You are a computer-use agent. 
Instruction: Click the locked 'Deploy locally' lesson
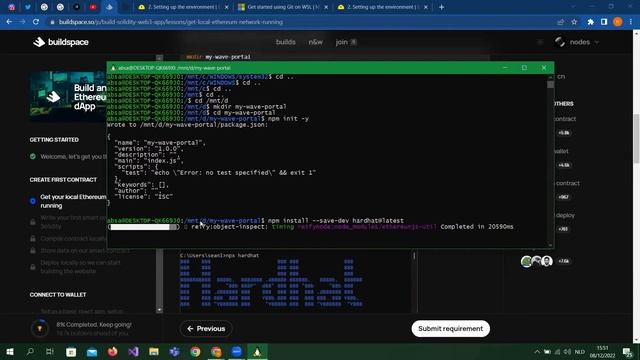point(76,267)
